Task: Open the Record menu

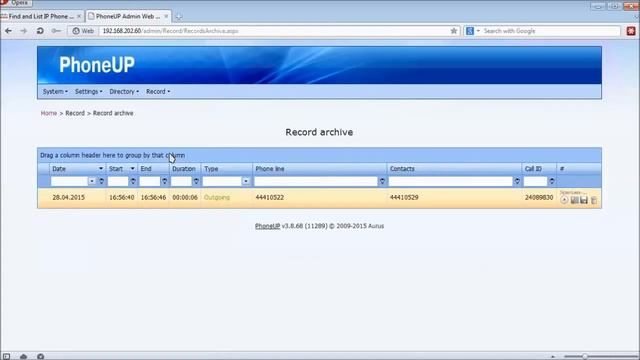Action: [158, 91]
